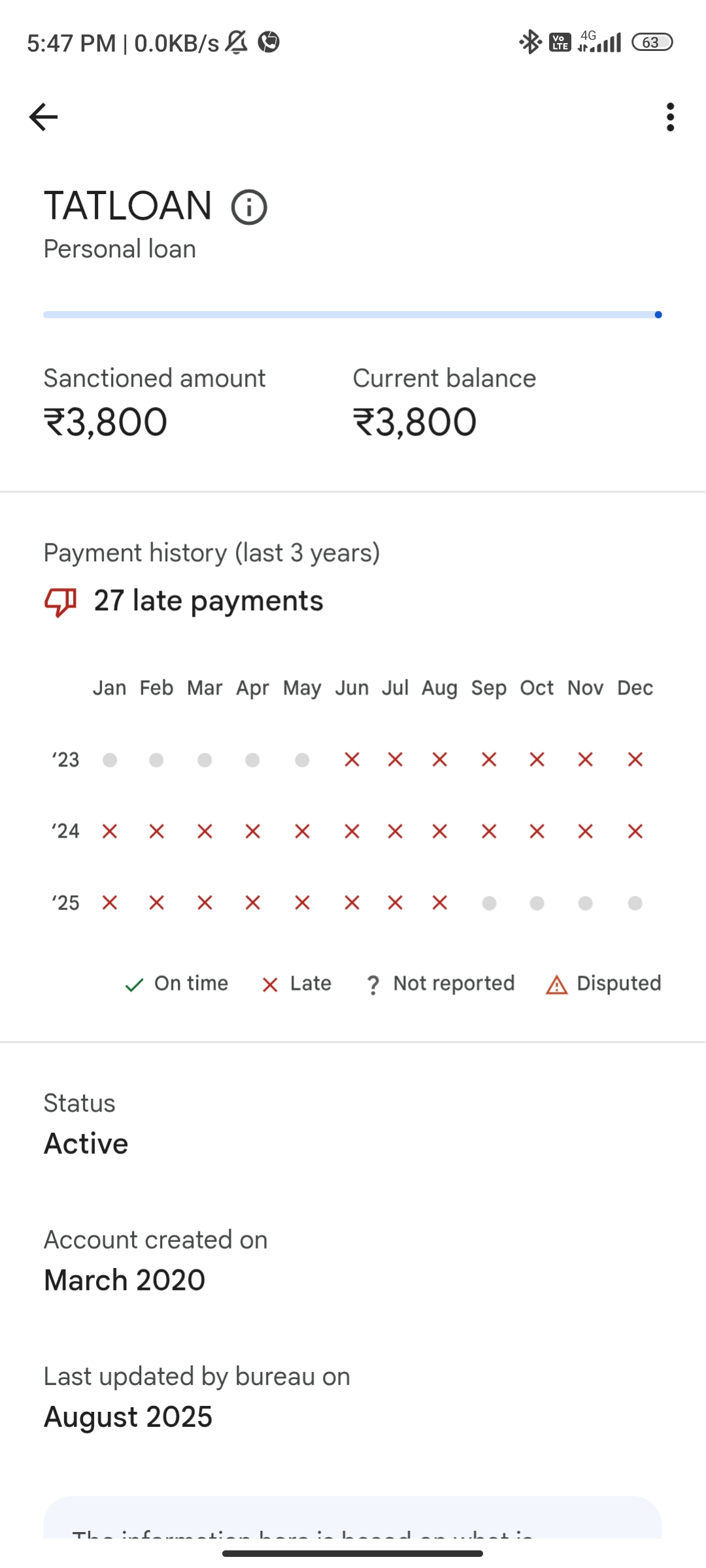Tap the Current balance amount
This screenshot has width=706, height=1568.
414,422
